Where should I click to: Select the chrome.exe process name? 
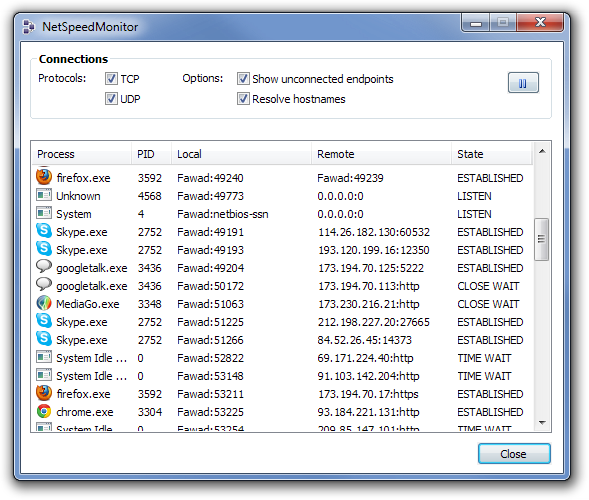point(85,412)
